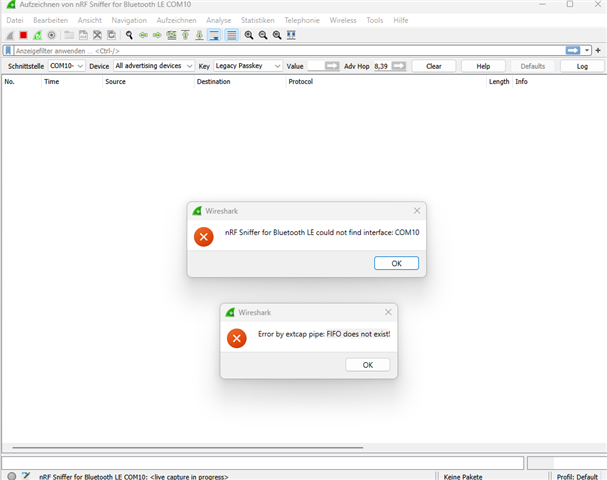The image size is (607, 480).
Task: Open the Wireless menu
Action: point(343,20)
